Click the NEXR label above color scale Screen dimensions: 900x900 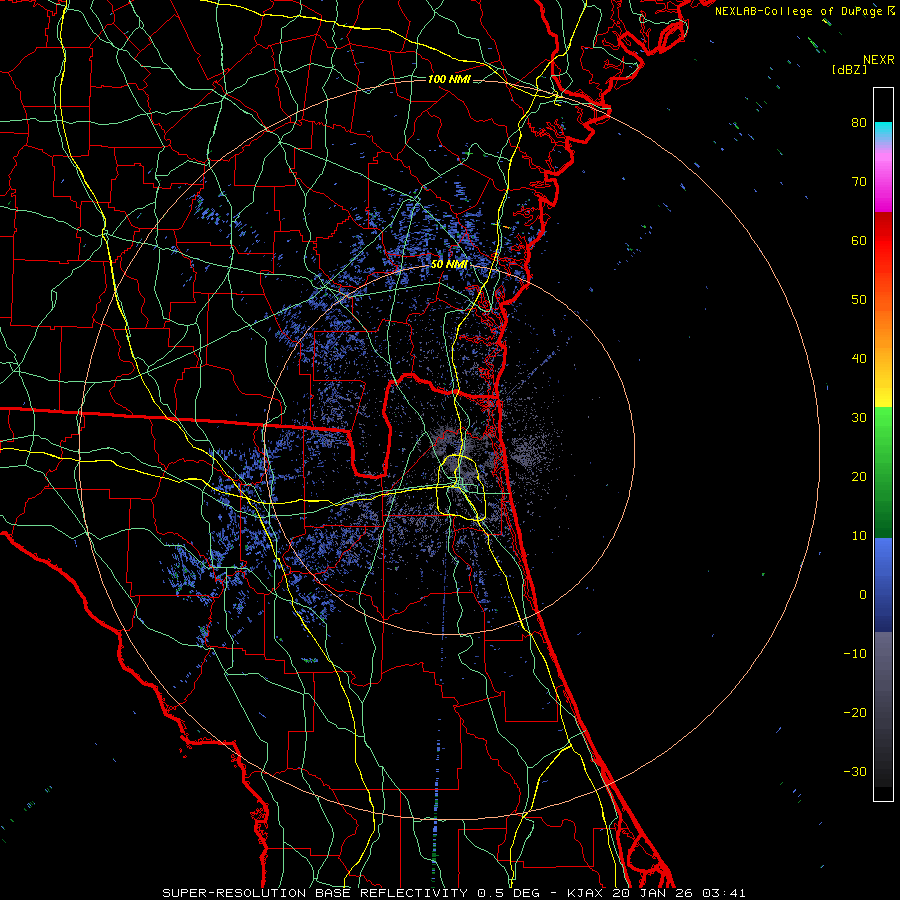pos(878,60)
